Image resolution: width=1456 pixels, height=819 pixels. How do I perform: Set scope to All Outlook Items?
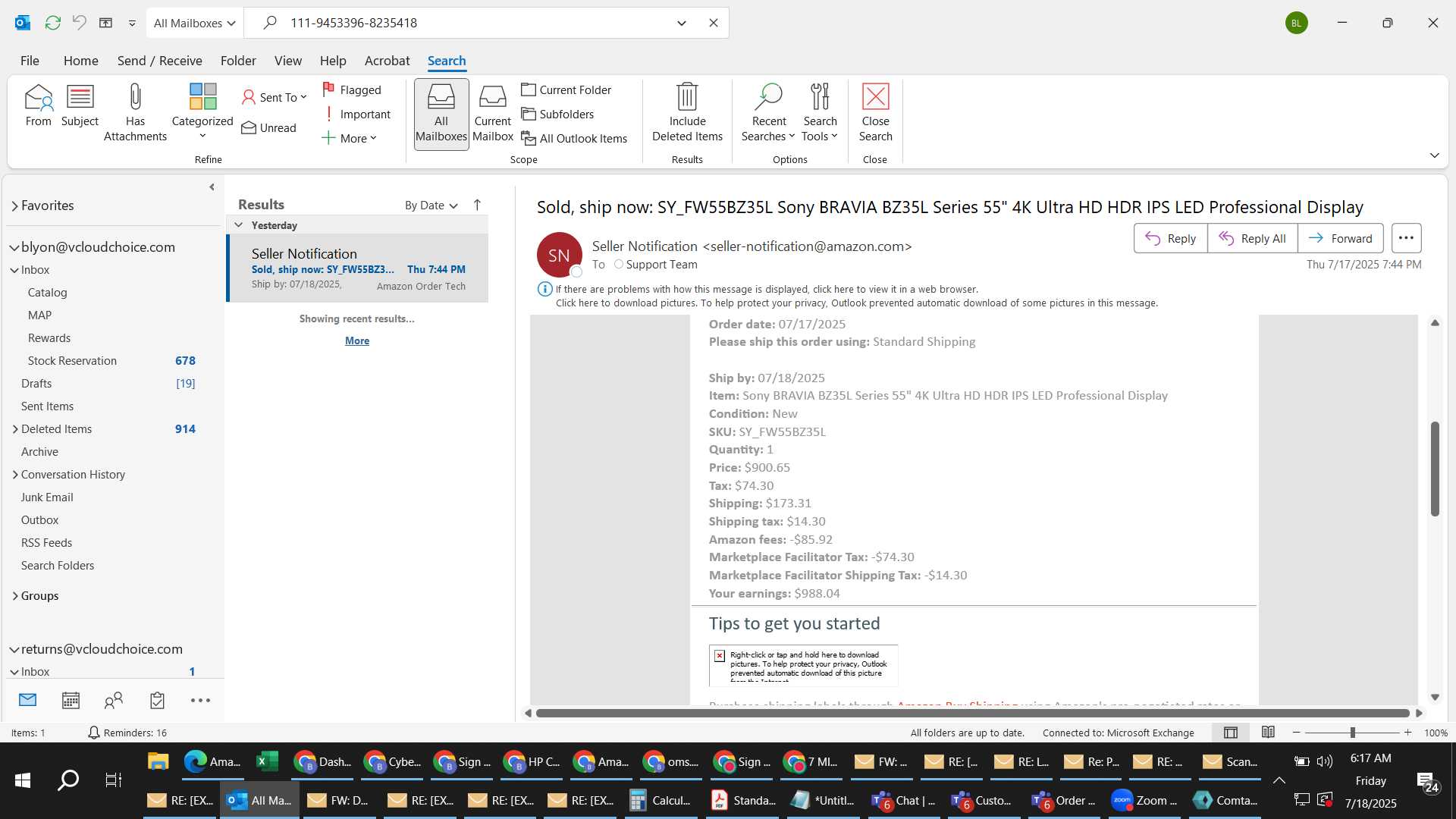click(575, 138)
